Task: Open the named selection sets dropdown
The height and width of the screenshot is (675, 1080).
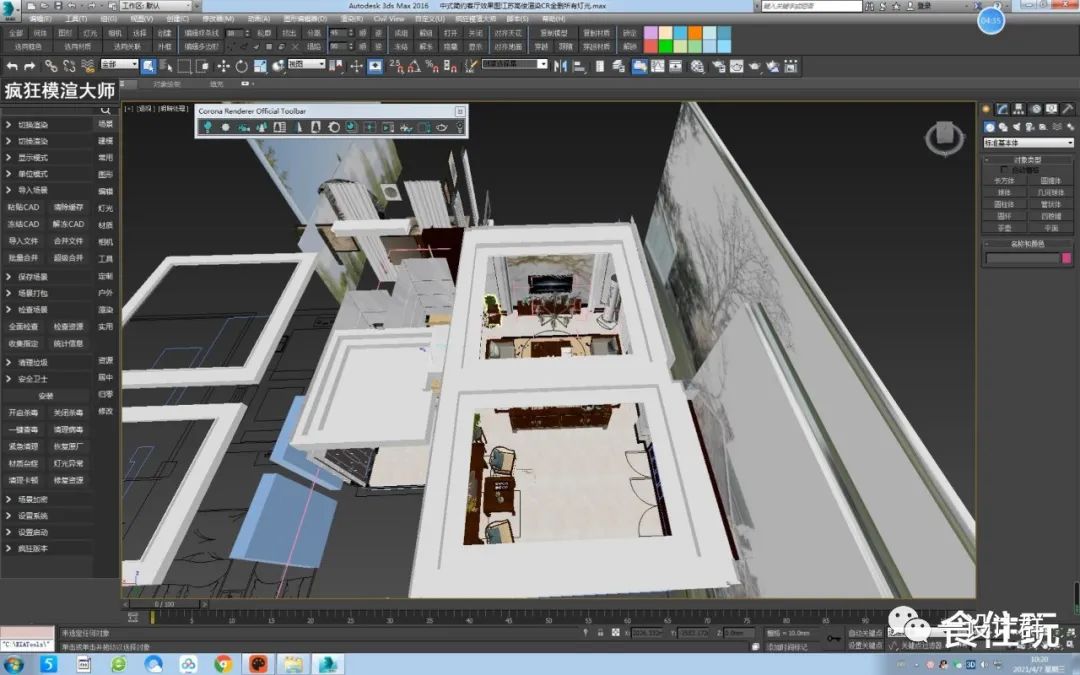Action: point(515,64)
